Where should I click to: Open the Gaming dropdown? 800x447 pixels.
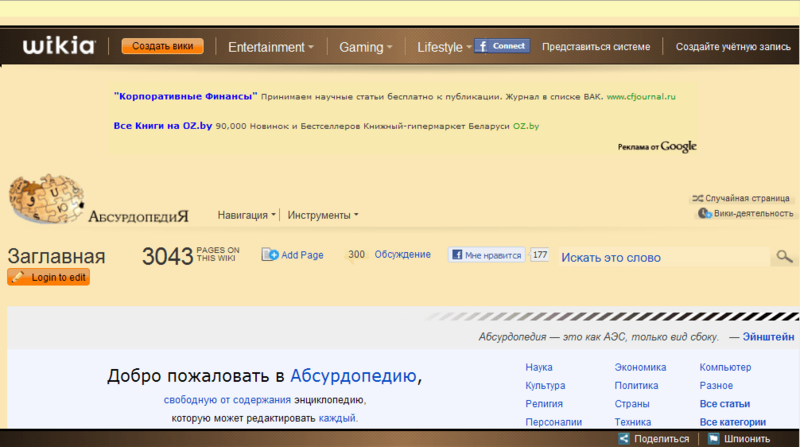point(365,47)
